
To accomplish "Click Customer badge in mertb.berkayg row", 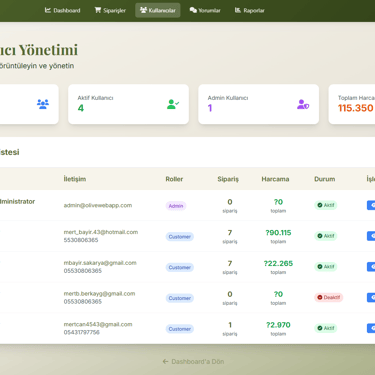I will (x=179, y=298).
